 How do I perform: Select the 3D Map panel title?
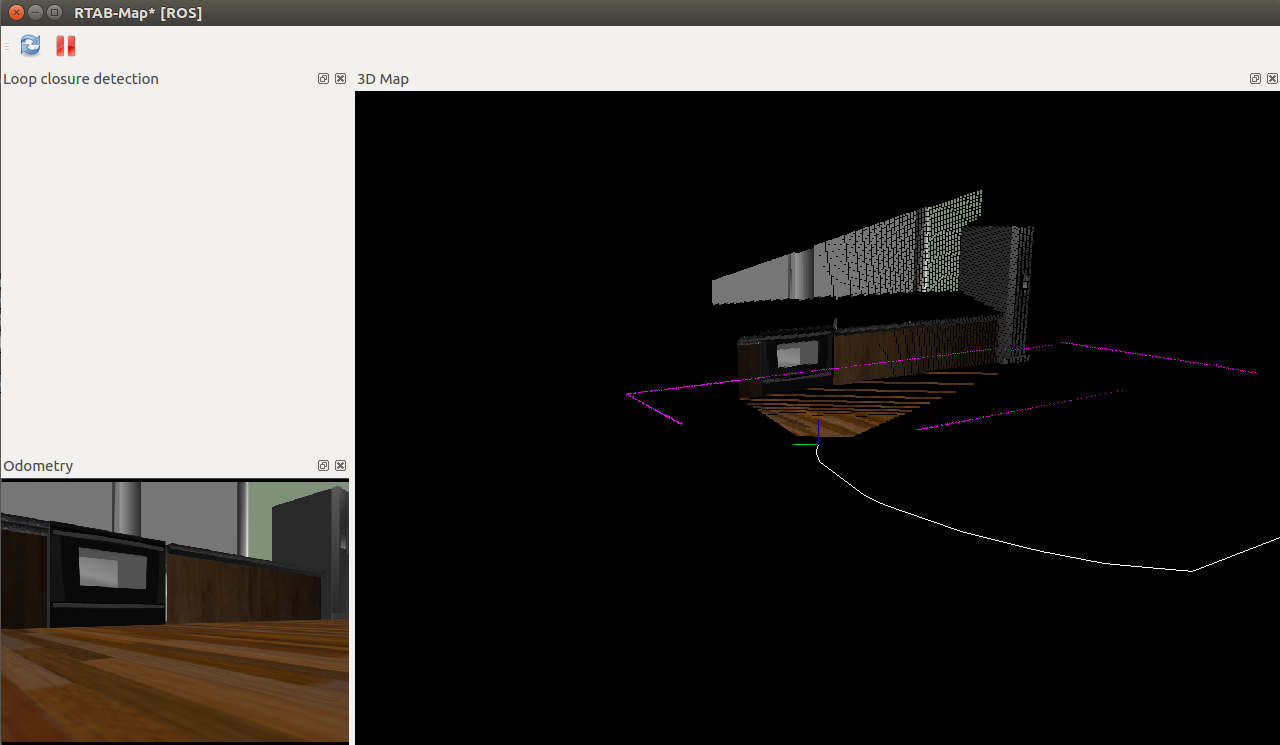click(x=383, y=78)
